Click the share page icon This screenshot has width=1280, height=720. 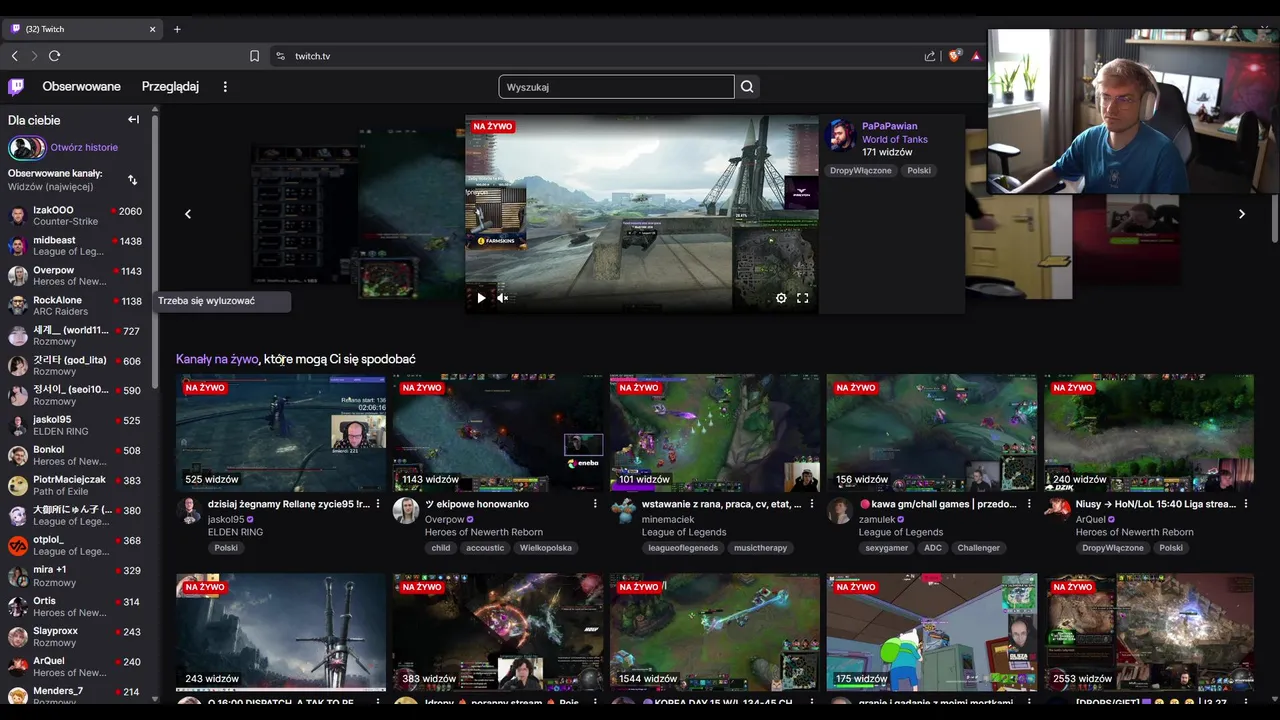click(x=930, y=56)
